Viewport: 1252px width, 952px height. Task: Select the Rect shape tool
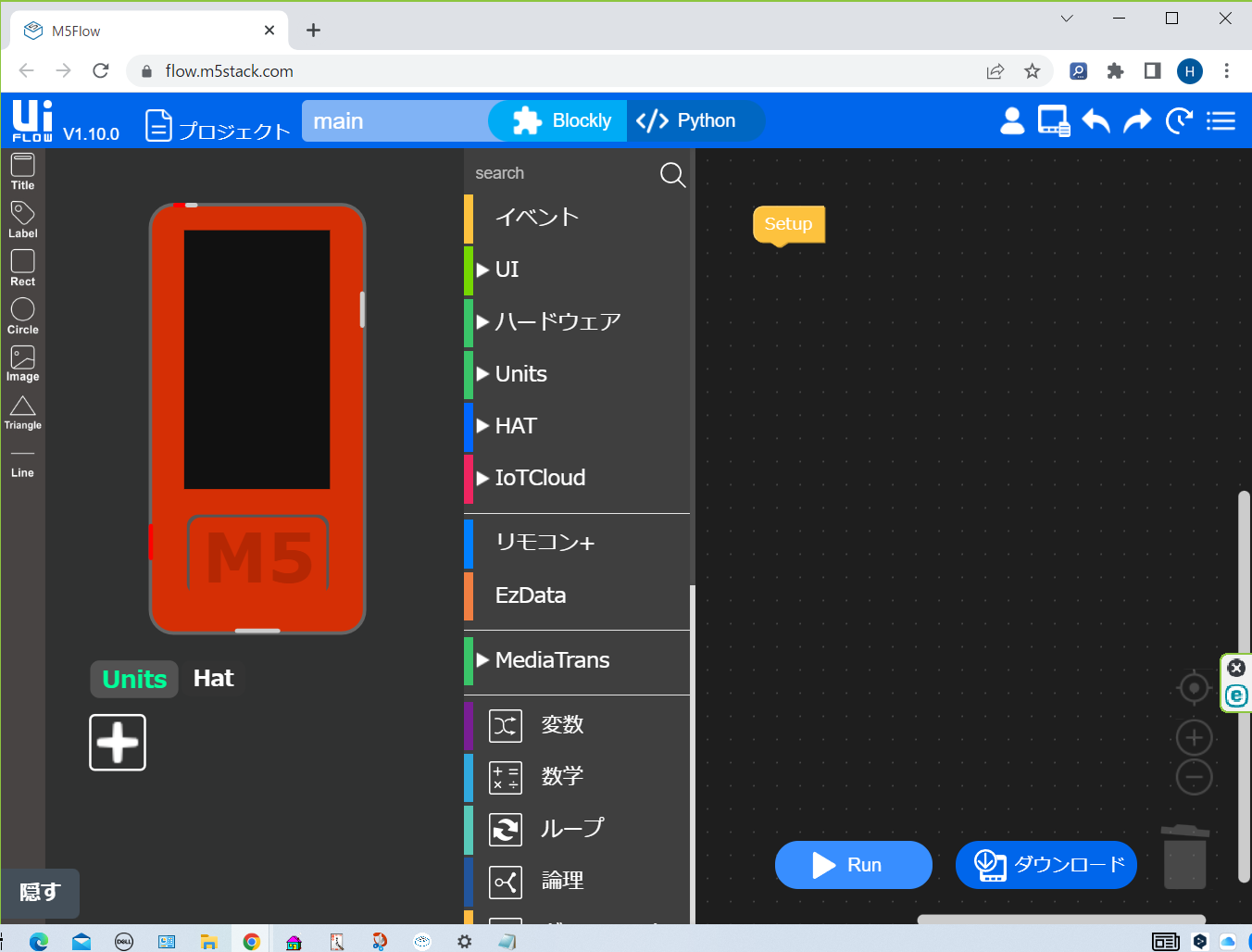tap(22, 269)
